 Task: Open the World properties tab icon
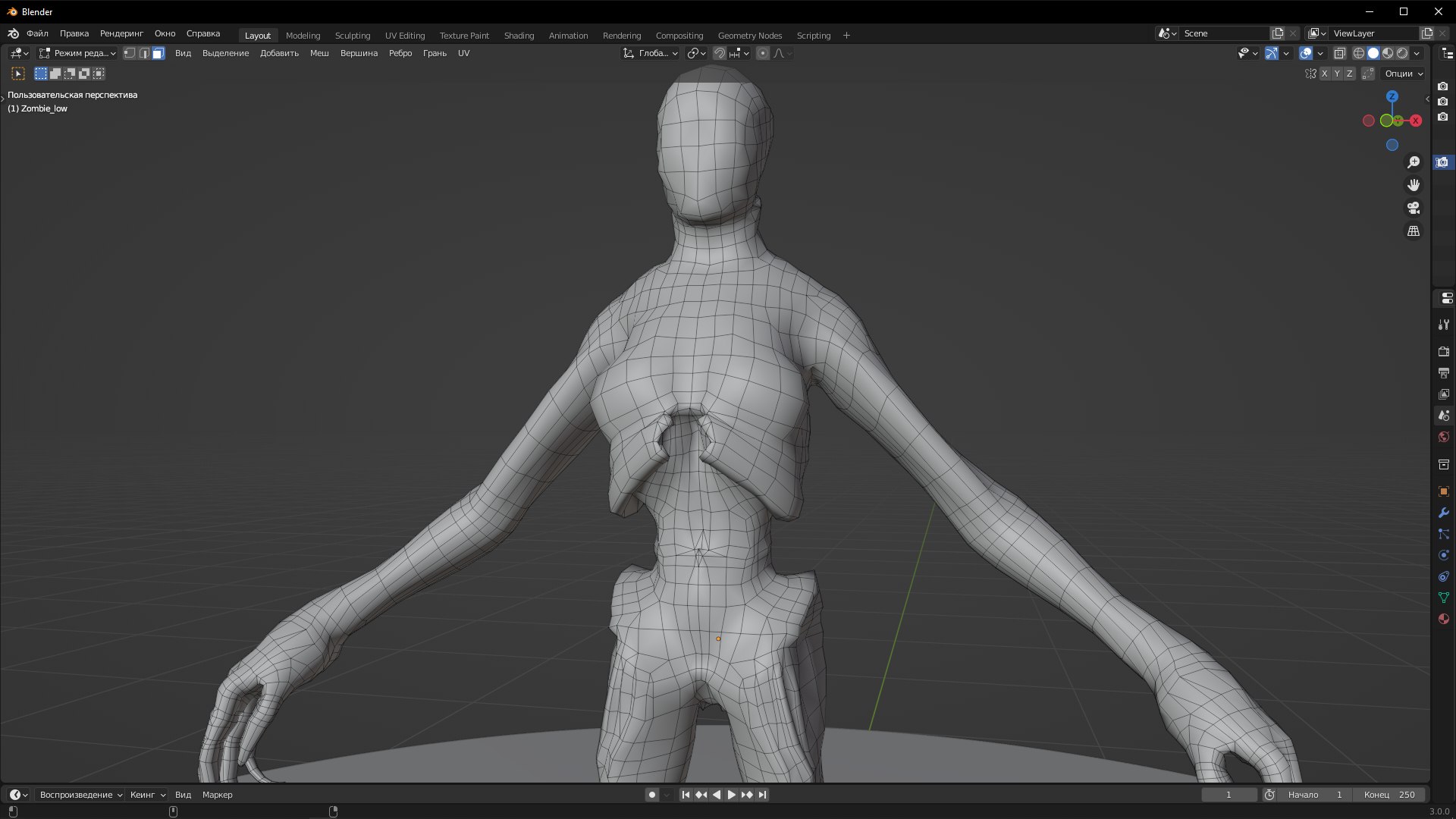[x=1444, y=437]
